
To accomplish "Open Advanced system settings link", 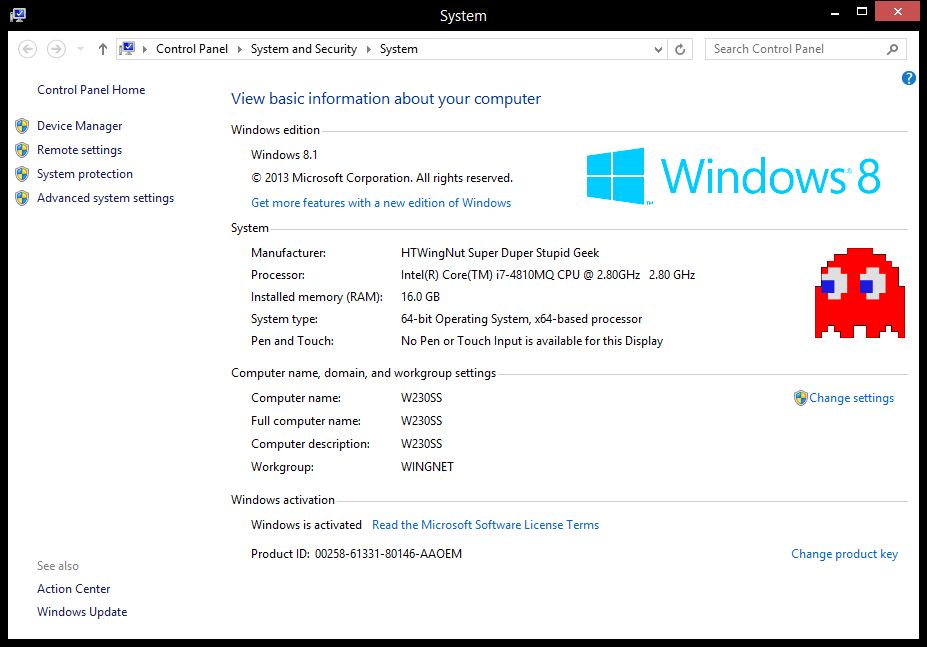I will coord(105,198).
